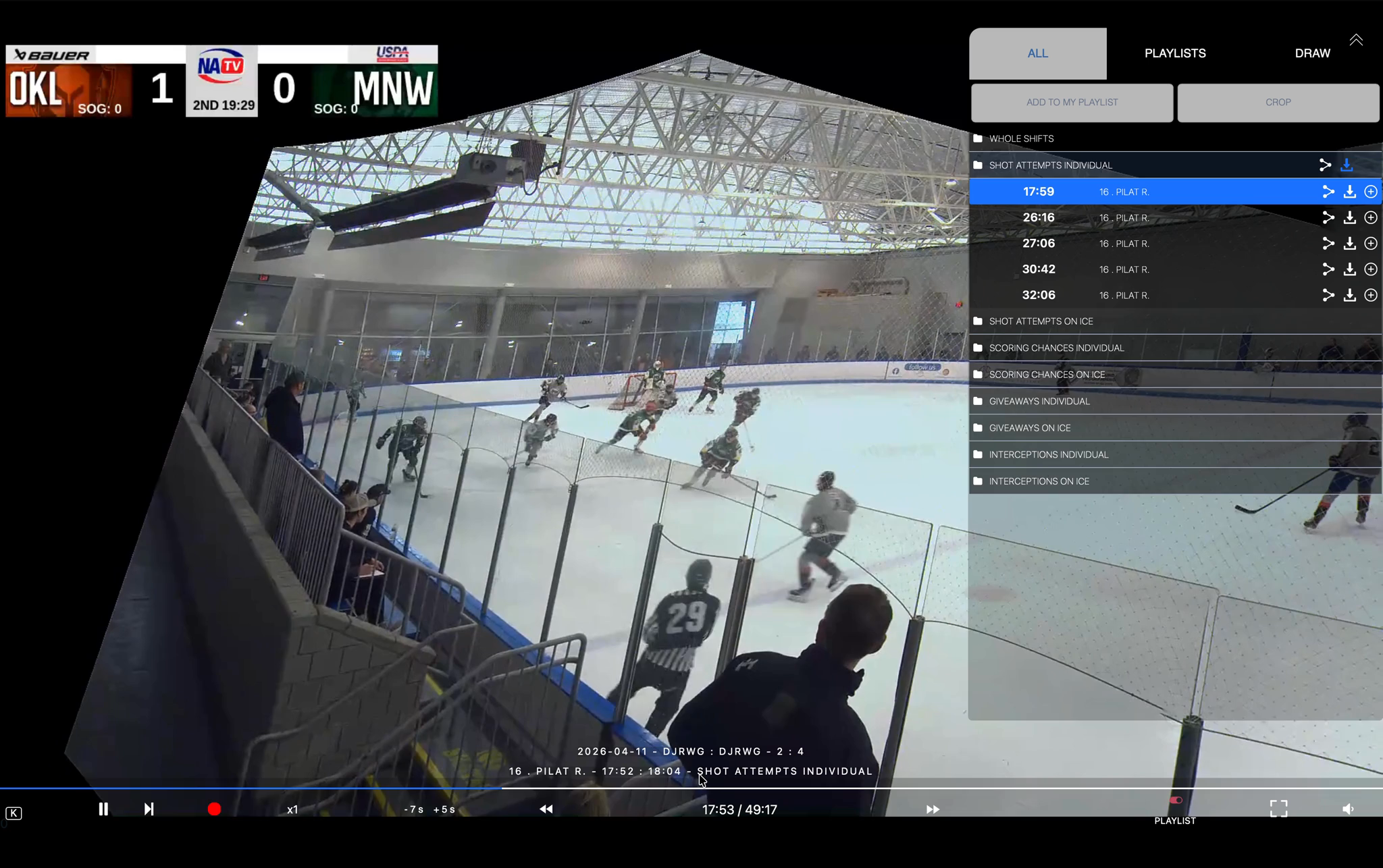This screenshot has width=1383, height=868.
Task: Toggle the PLAYLIST switch
Action: tap(1176, 800)
